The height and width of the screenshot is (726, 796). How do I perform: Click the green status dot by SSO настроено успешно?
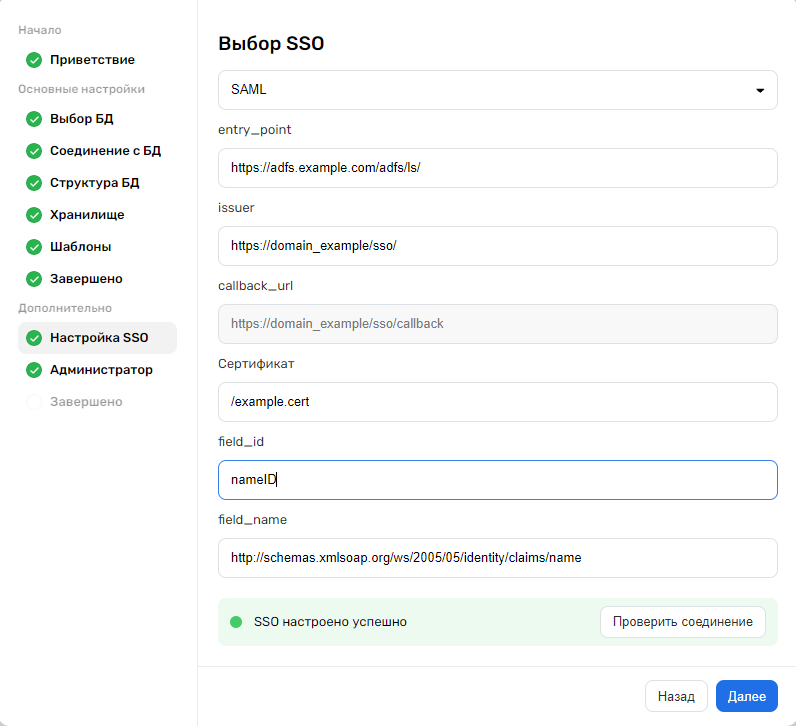click(x=236, y=622)
